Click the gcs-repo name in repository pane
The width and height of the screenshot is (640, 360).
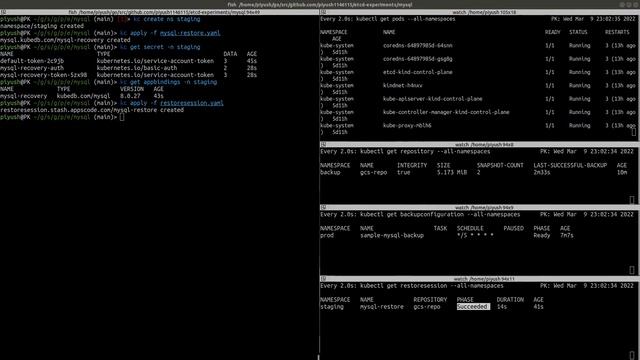point(373,173)
